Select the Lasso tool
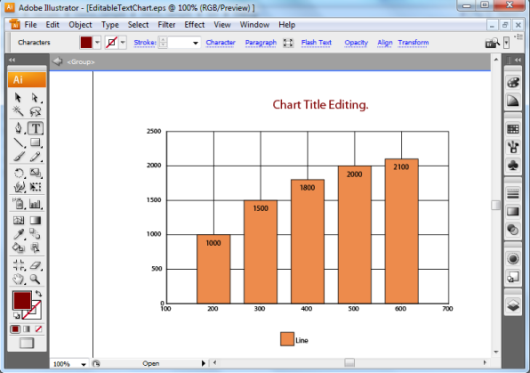 click(x=35, y=111)
